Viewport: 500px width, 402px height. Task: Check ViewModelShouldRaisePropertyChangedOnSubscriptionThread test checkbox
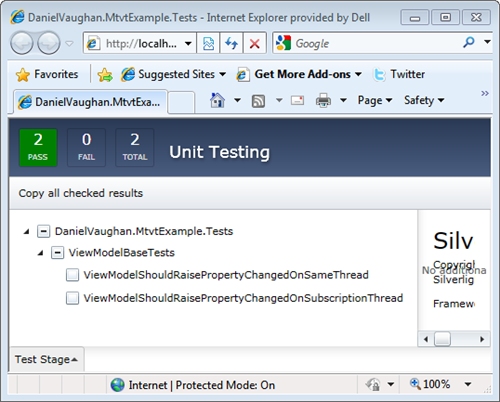(72, 298)
